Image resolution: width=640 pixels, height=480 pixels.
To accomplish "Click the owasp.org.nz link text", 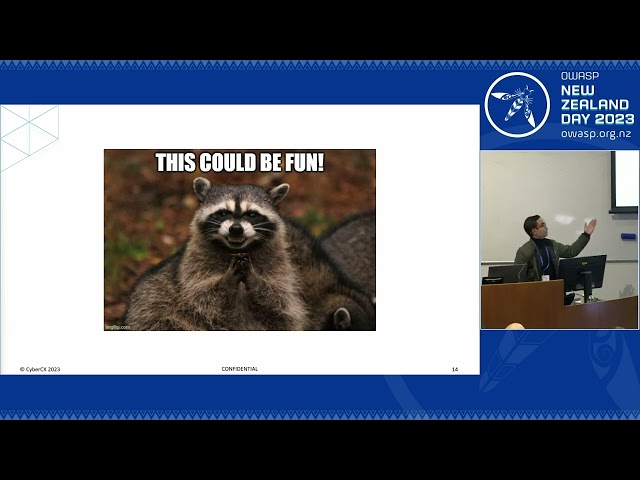I will click(x=596, y=134).
